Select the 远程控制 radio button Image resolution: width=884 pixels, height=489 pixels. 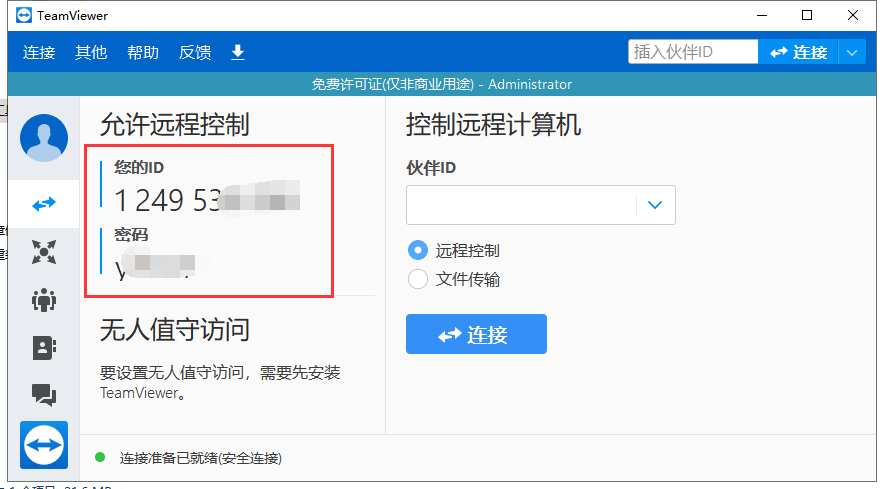(418, 250)
